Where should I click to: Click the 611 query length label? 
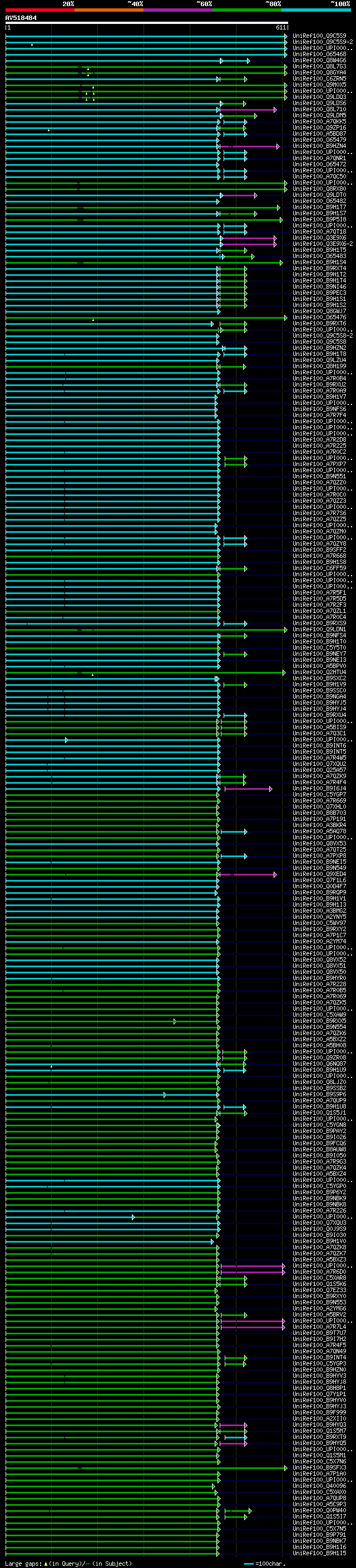coord(280,27)
